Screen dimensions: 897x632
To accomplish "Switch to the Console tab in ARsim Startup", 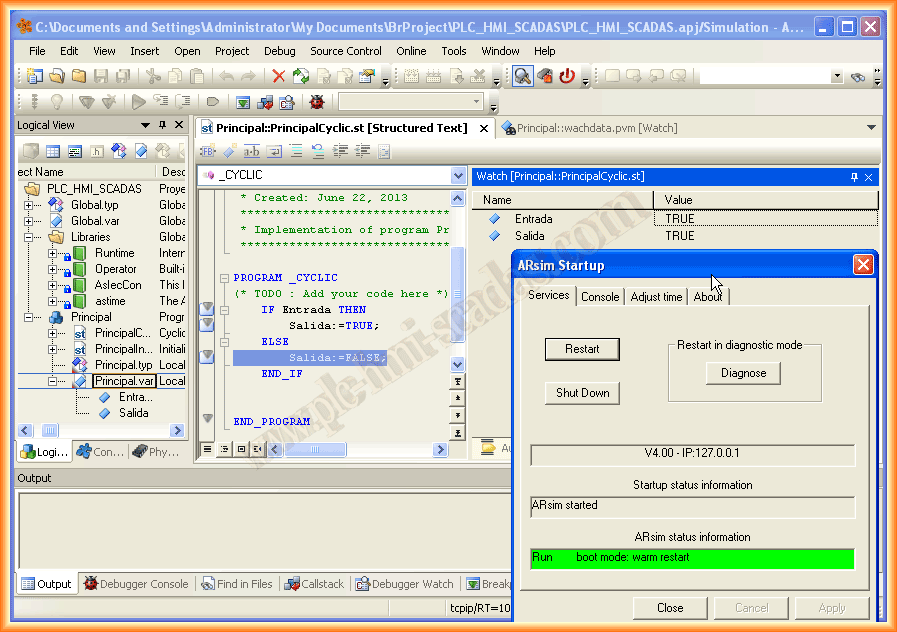I will (600, 297).
